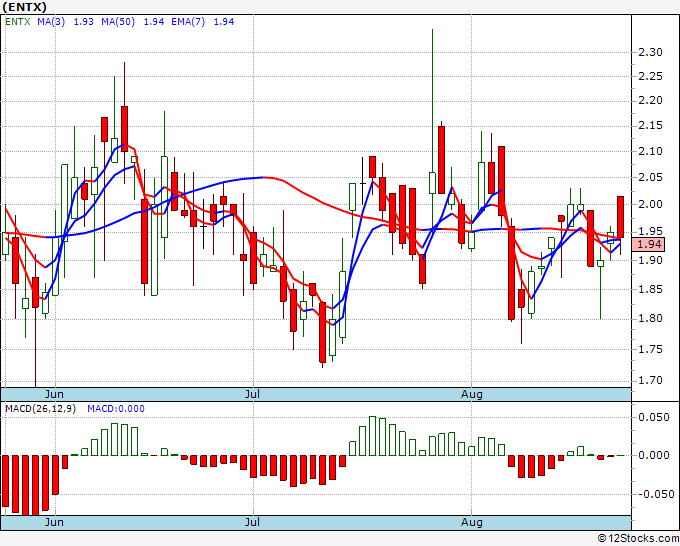680x546 pixels.
Task: Click the MACD(26,12,9) indicator label
Action: tap(40, 409)
